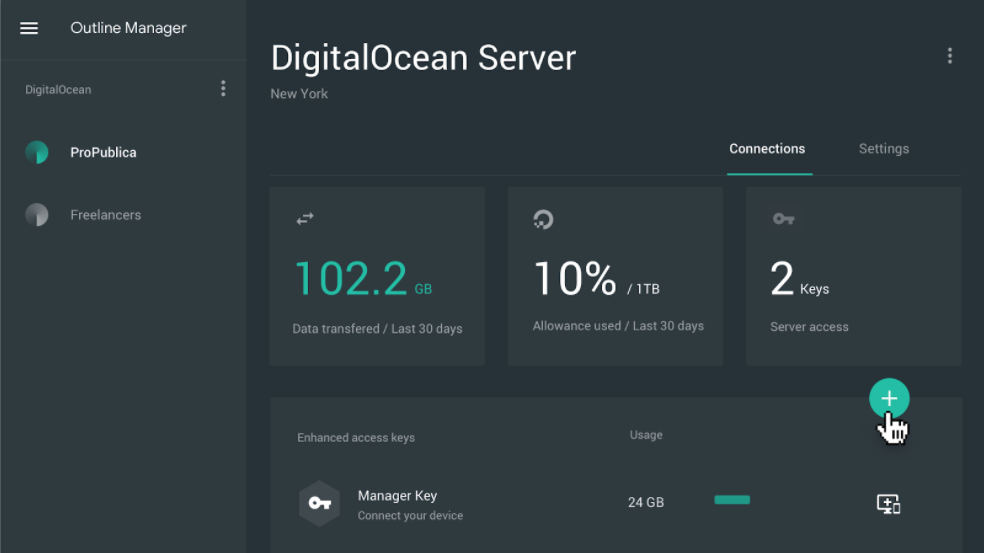Switch to the Connections tab
Screen dimensions: 984x553
pos(767,149)
